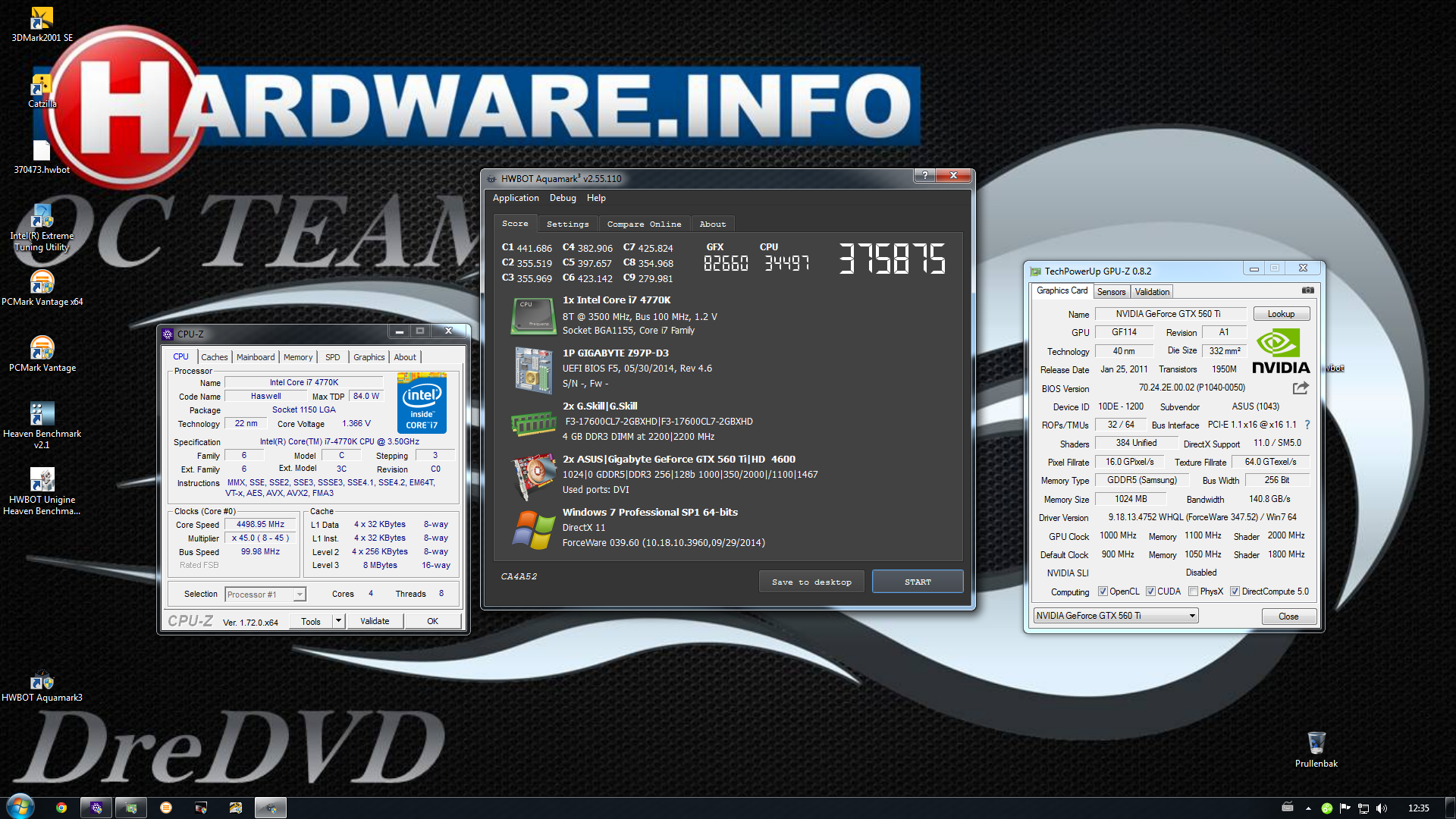Switch to the Validation tab in GPU-Z
1456x819 pixels.
1152,292
